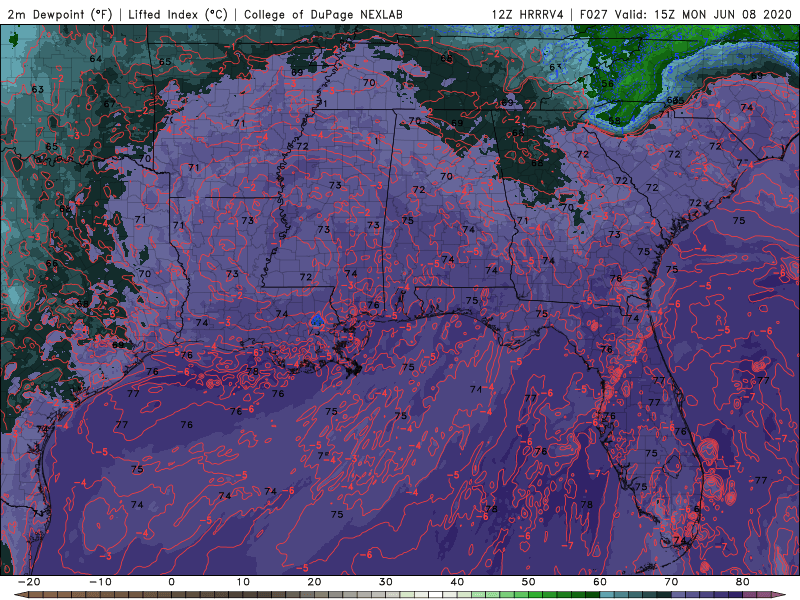This screenshot has height=600, width=800.
Task: Click the "2m Dewpoint (°F)" title text
Action: click(x=59, y=14)
